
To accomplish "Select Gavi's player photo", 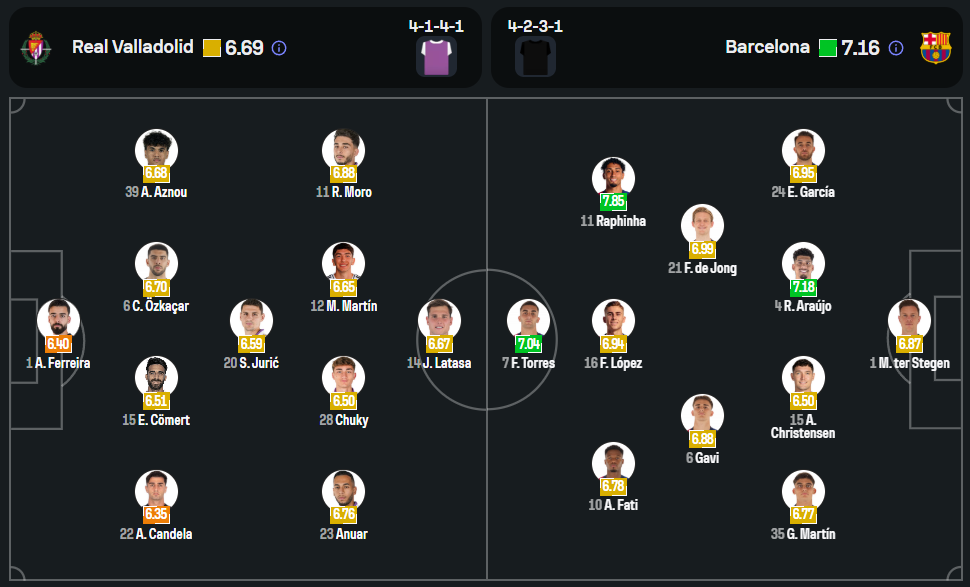I will point(702,415).
